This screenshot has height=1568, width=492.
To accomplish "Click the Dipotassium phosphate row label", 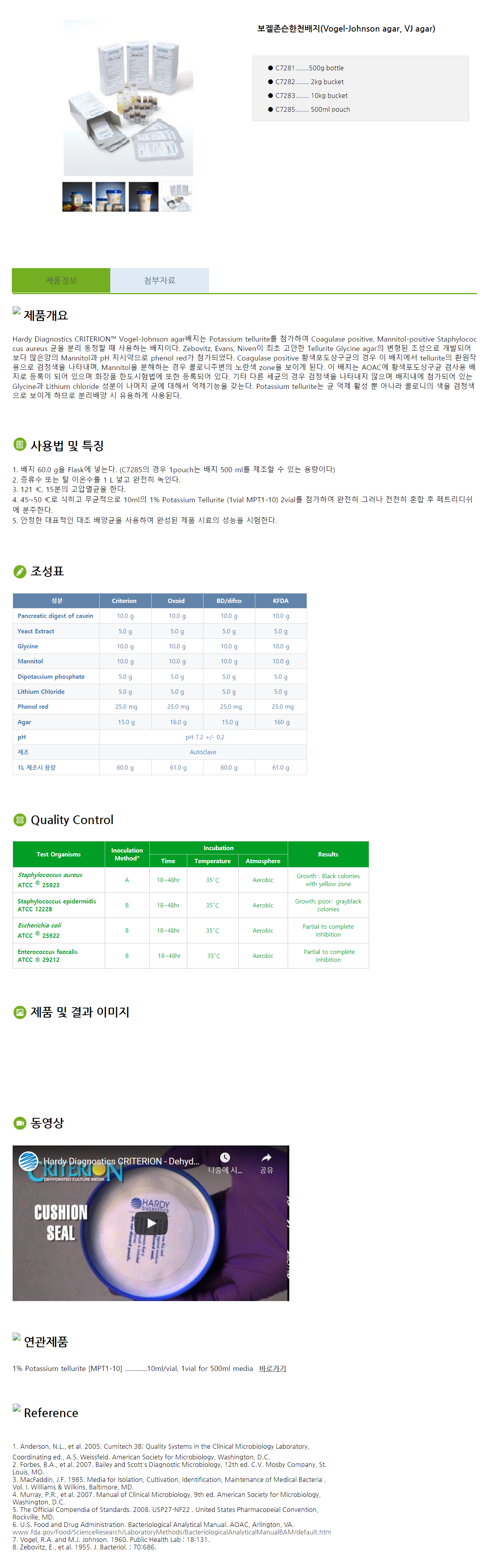I will [51, 677].
